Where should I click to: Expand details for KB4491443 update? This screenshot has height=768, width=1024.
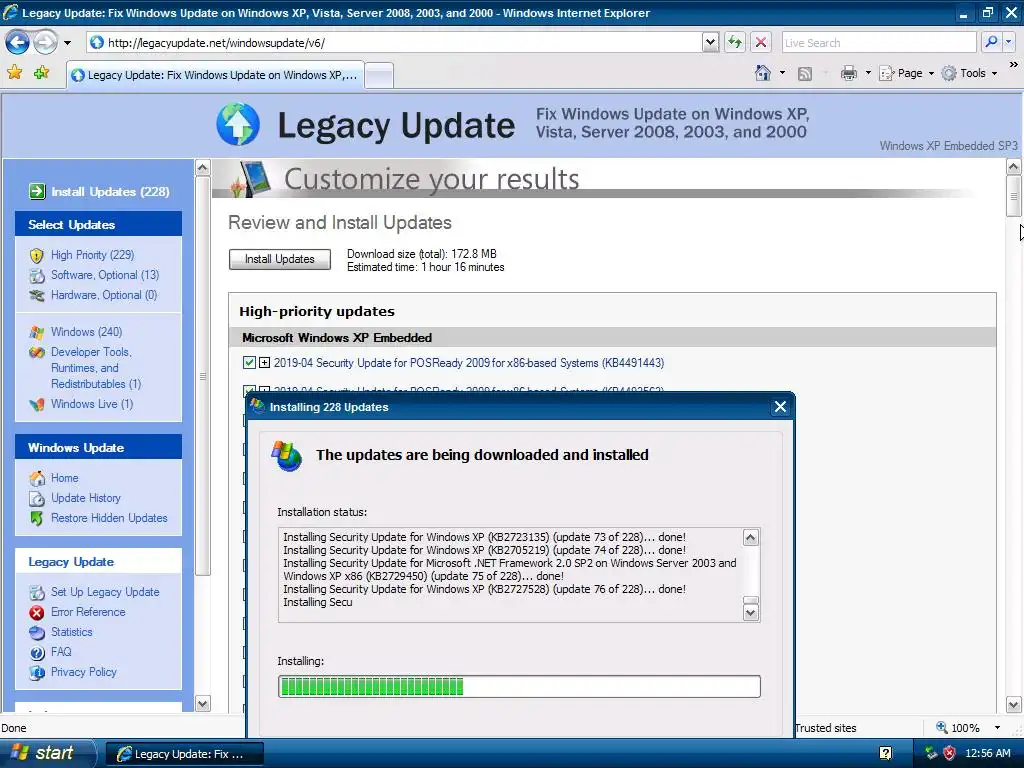pyautogui.click(x=264, y=362)
